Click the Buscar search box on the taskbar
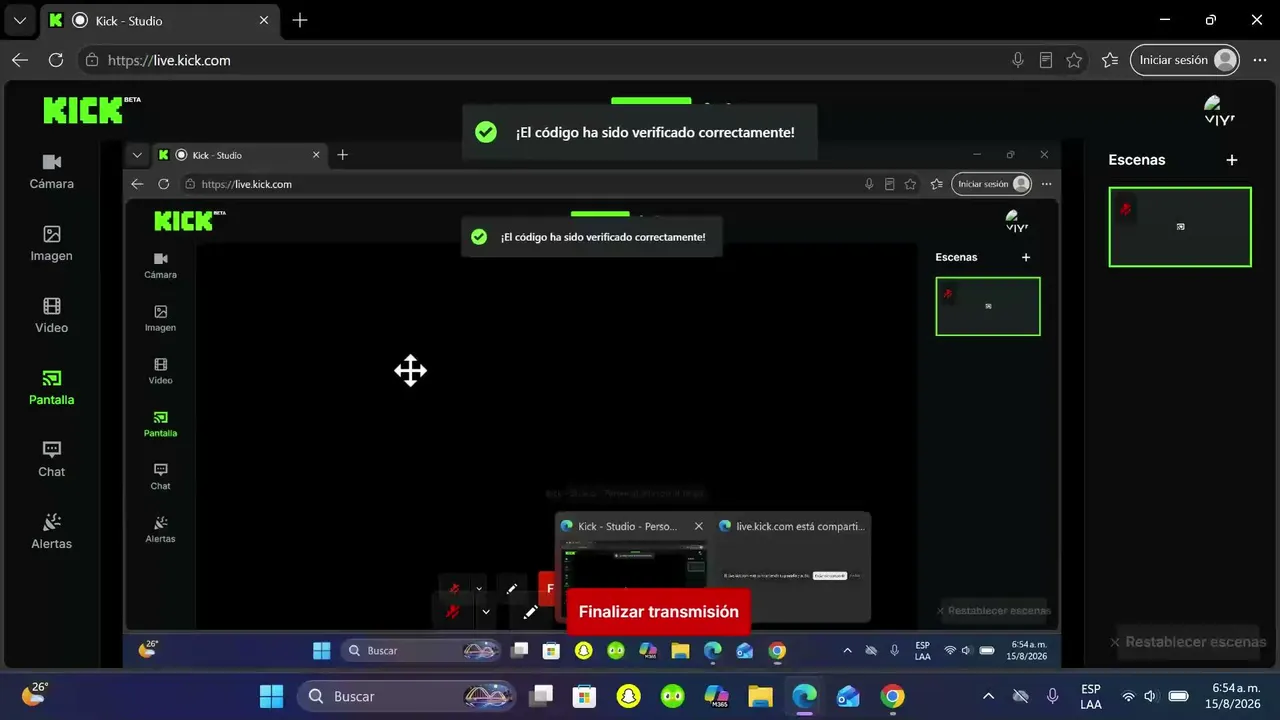Viewport: 1280px width, 720px height. pos(407,696)
